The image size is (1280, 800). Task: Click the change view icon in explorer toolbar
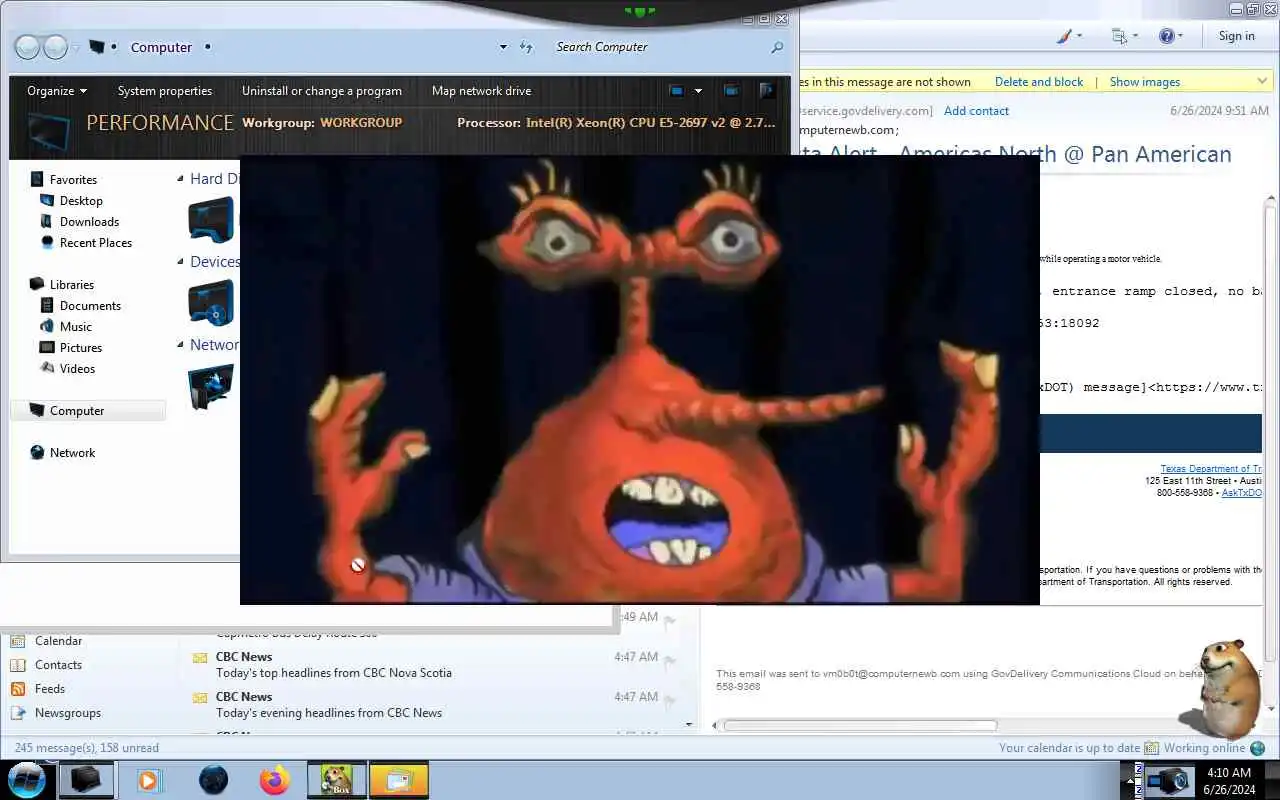click(676, 91)
